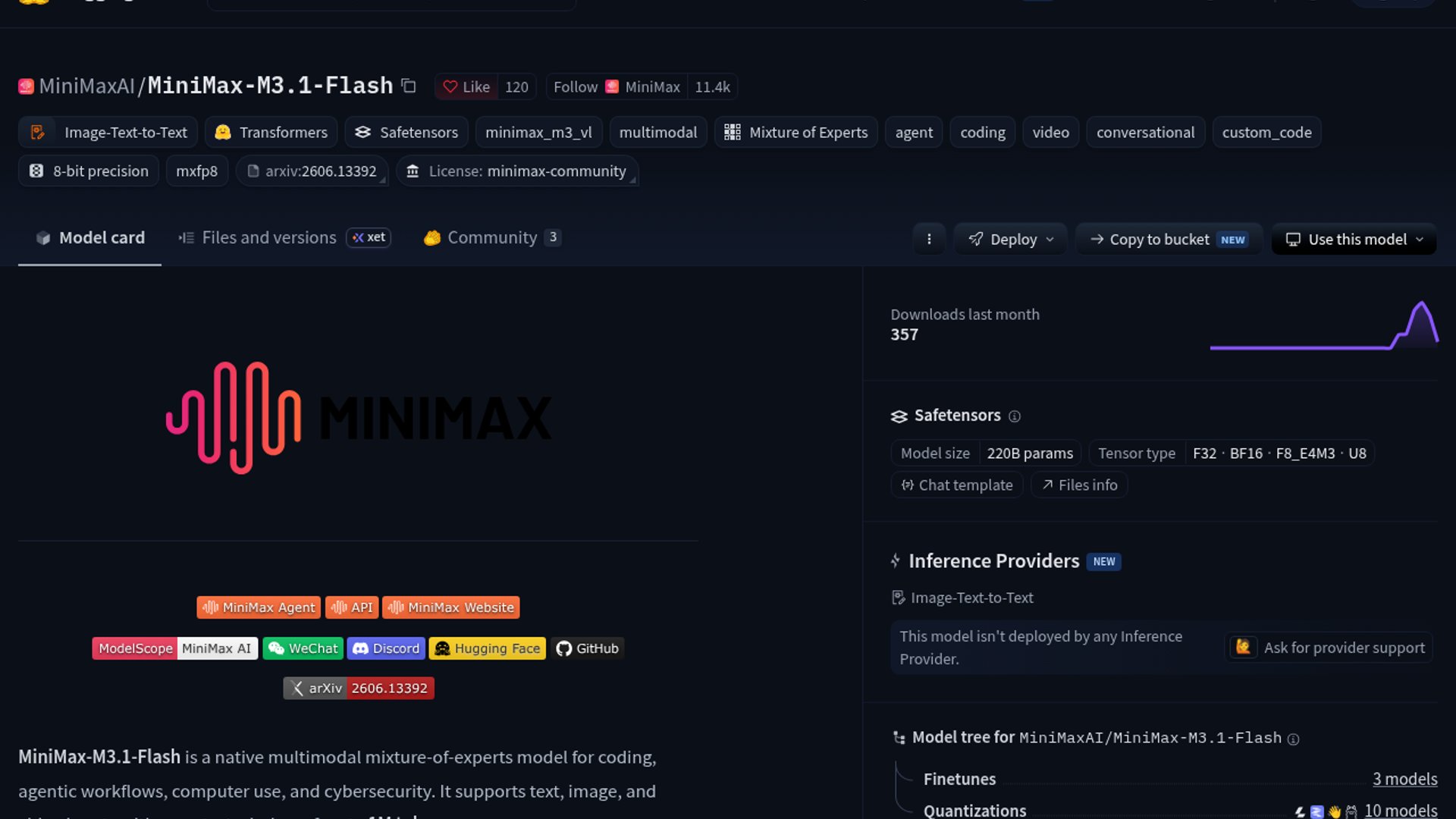Click the API badge
This screenshot has height=819, width=1456.
352,607
